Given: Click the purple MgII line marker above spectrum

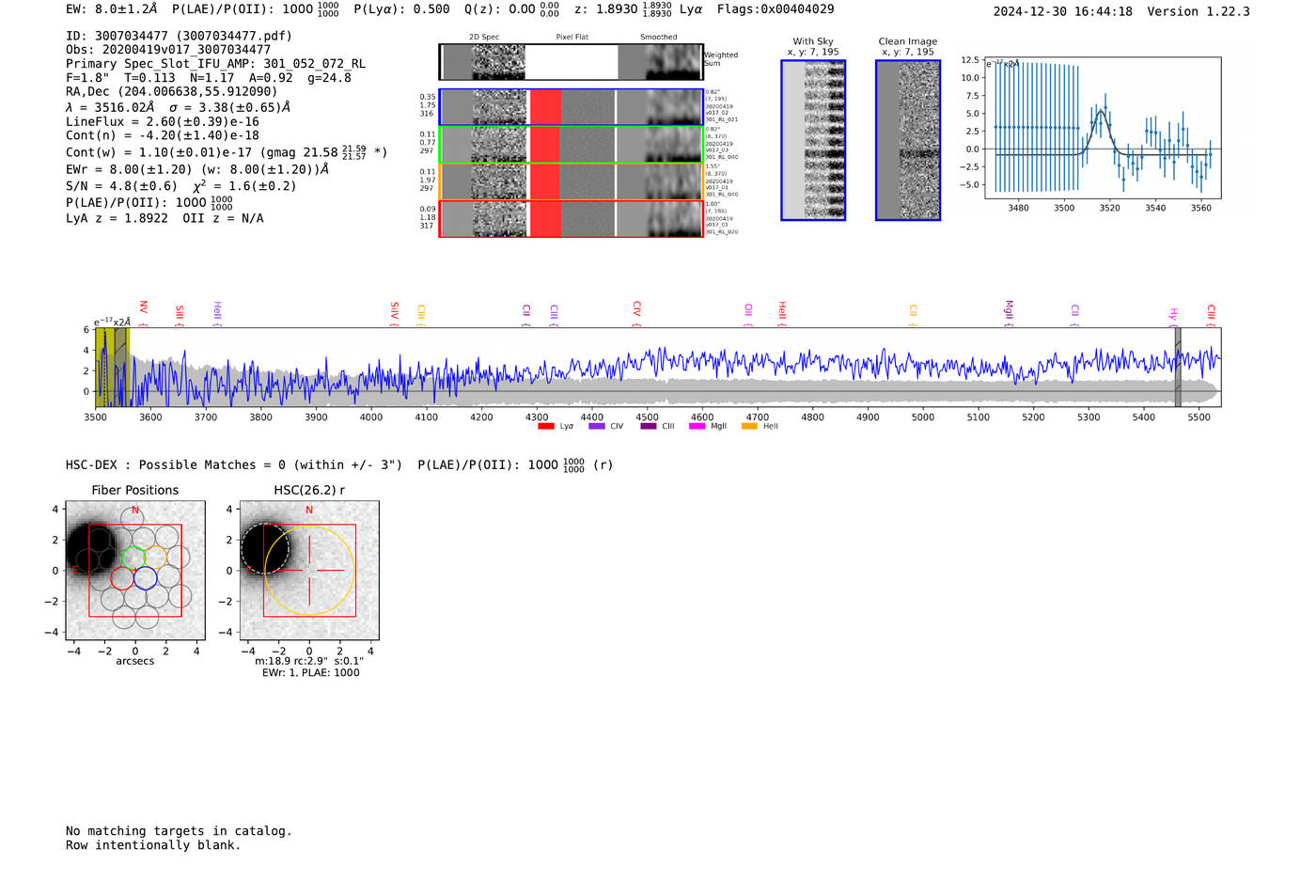Looking at the screenshot, I should point(1009,308).
